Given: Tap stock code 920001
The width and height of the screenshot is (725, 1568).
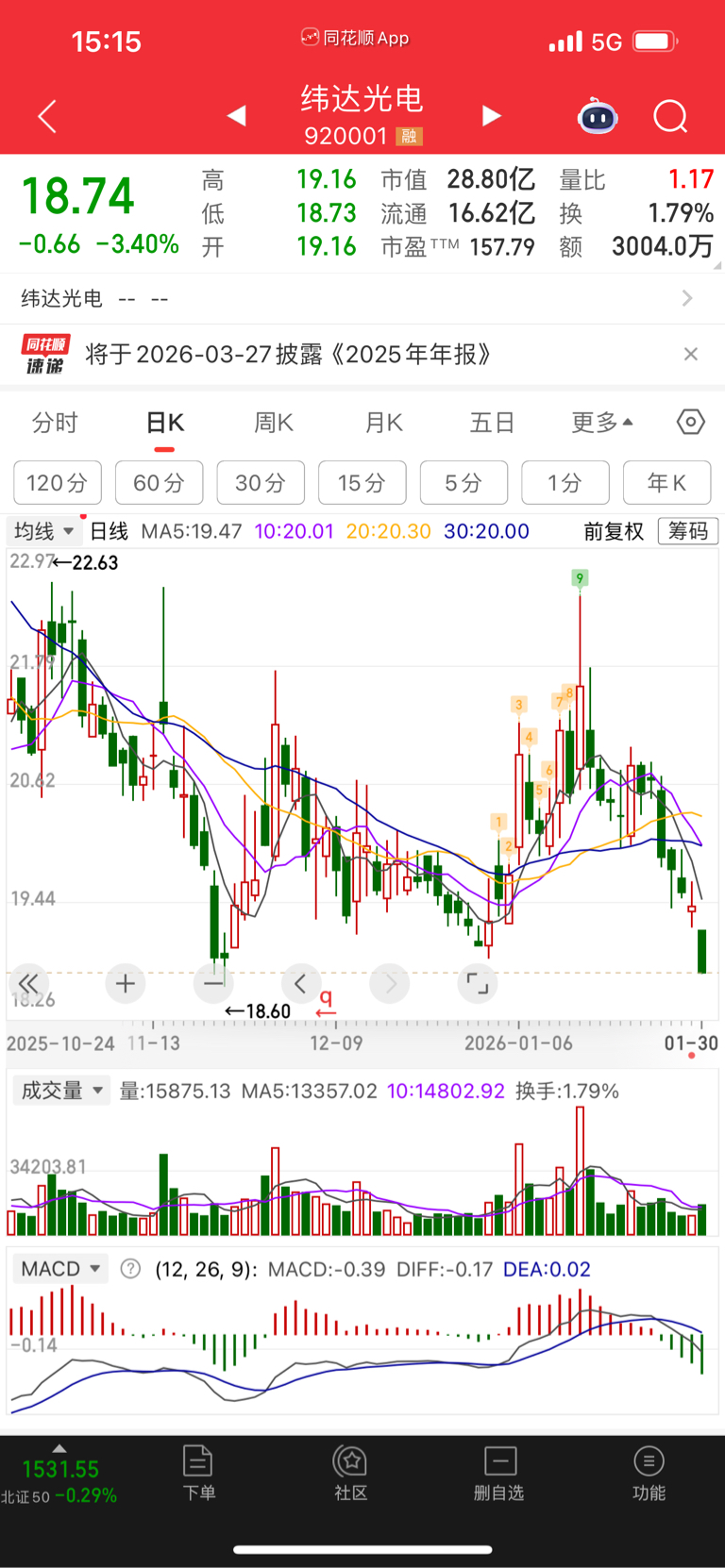Looking at the screenshot, I should [346, 136].
